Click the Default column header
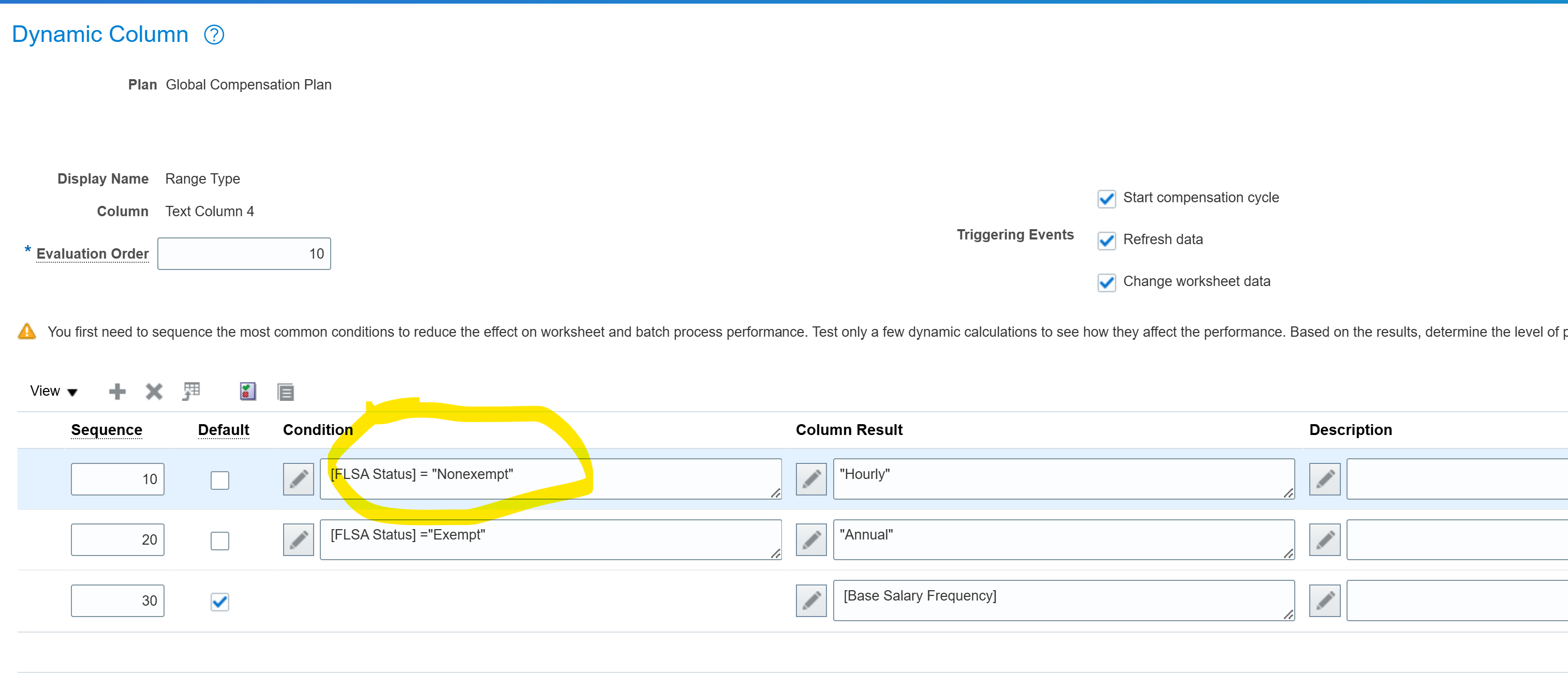Image resolution: width=1568 pixels, height=675 pixels. coord(224,430)
